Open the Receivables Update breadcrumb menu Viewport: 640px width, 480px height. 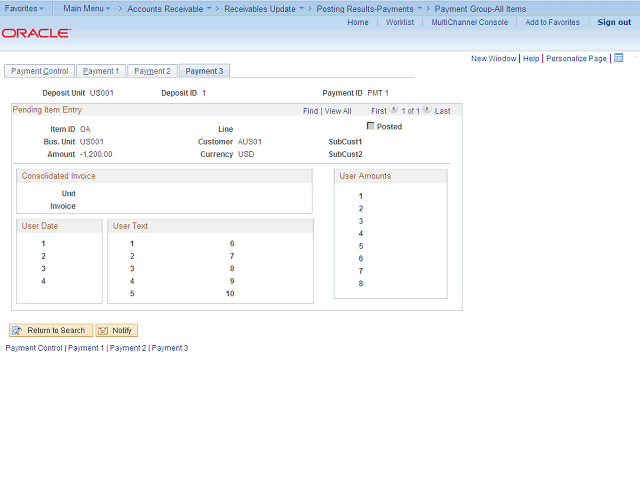264,8
